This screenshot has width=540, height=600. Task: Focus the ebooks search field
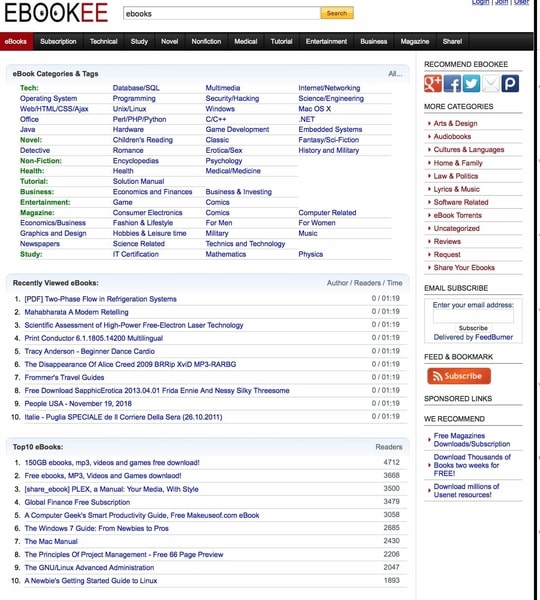[222, 13]
